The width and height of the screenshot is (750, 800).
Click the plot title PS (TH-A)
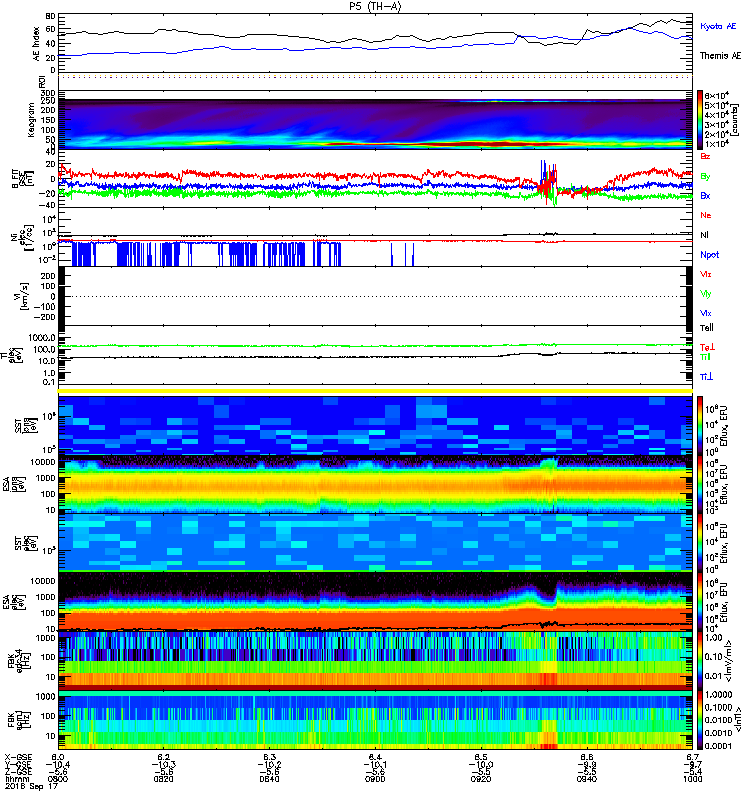coord(375,6)
